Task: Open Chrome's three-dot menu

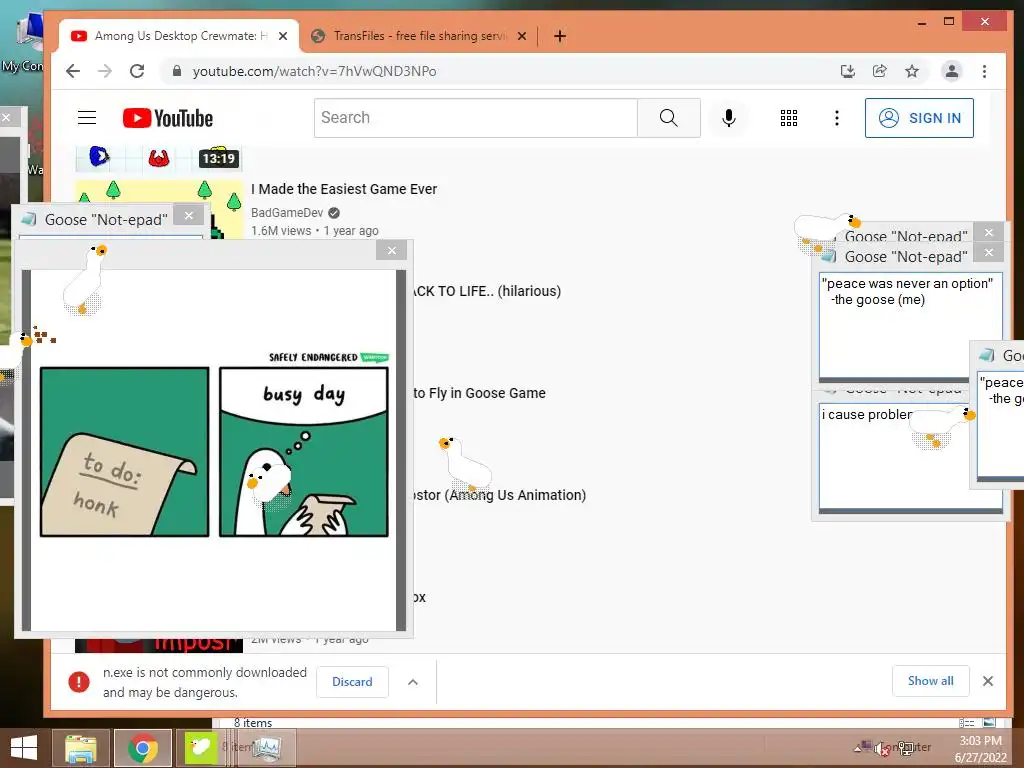Action: click(x=984, y=71)
